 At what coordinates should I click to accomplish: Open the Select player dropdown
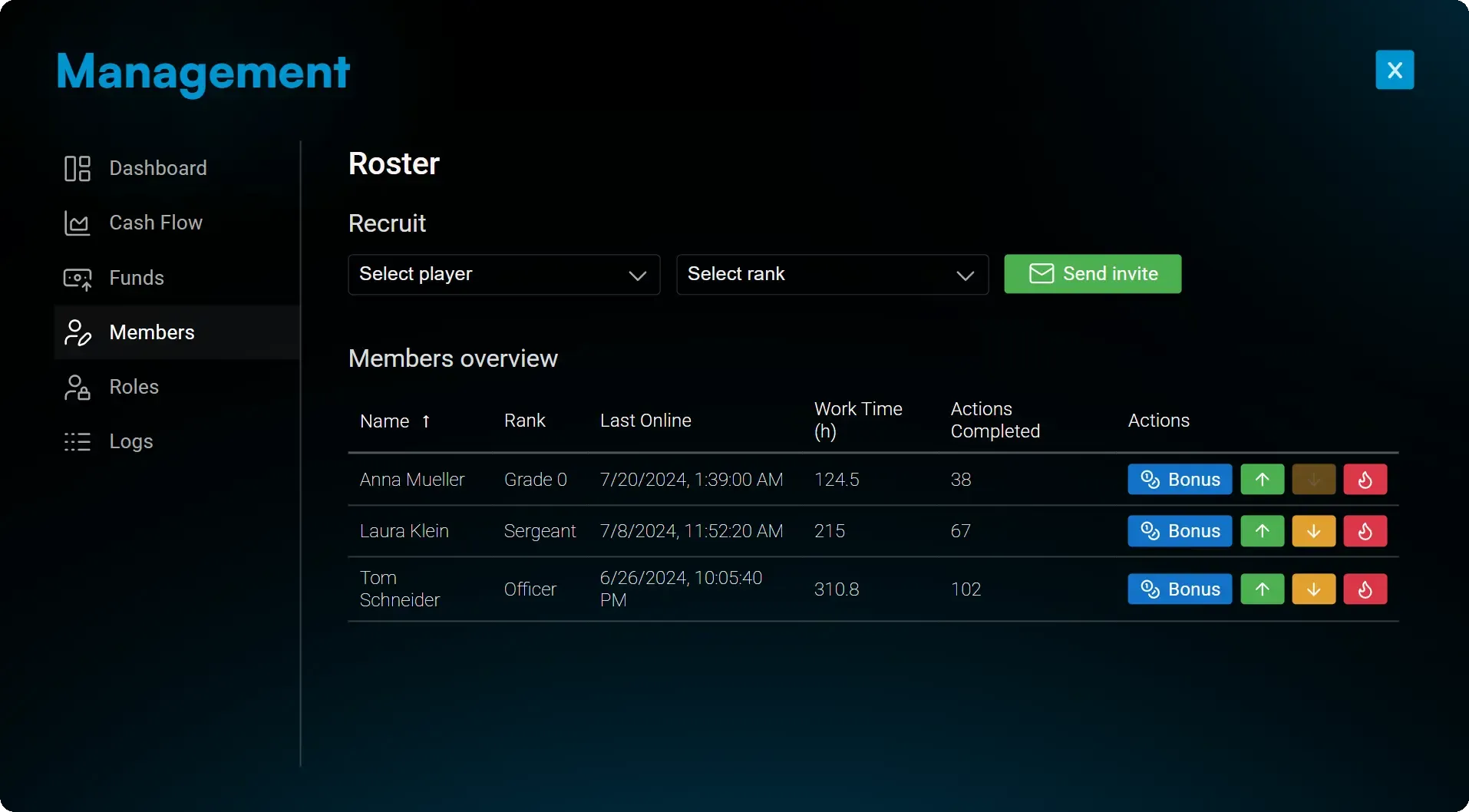pyautogui.click(x=503, y=274)
